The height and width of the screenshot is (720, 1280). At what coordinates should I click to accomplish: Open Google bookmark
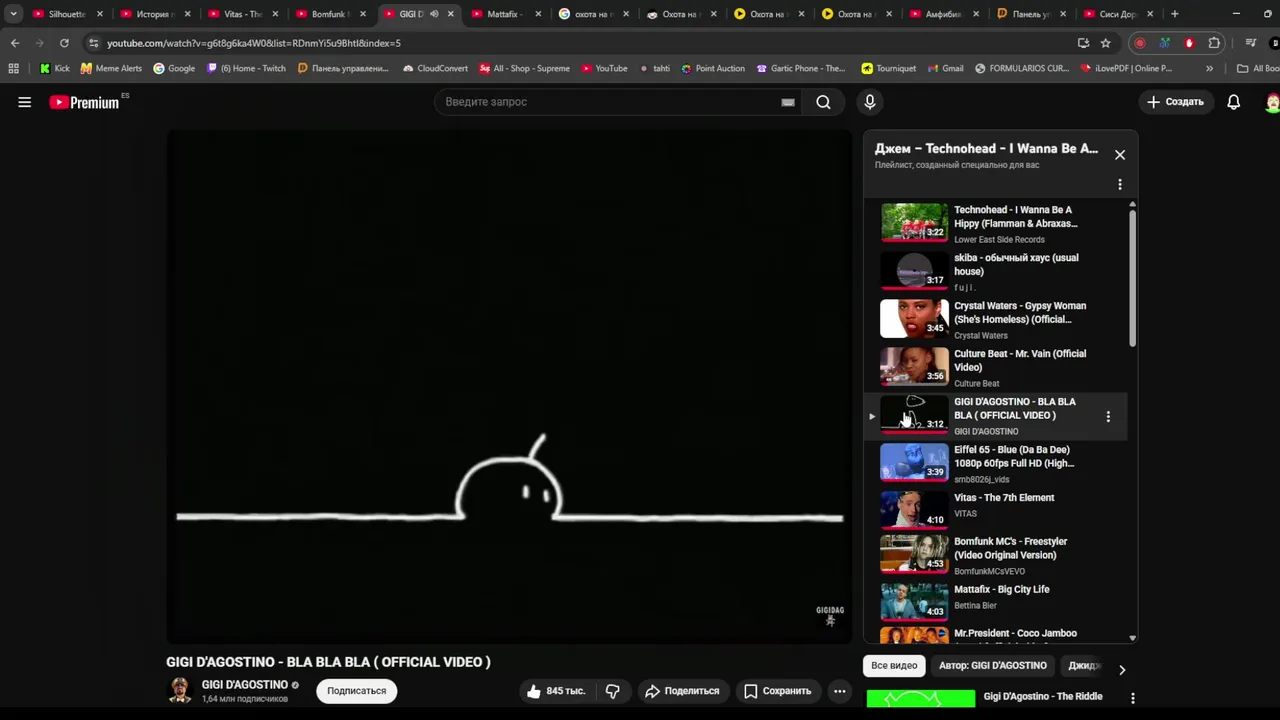(174, 68)
